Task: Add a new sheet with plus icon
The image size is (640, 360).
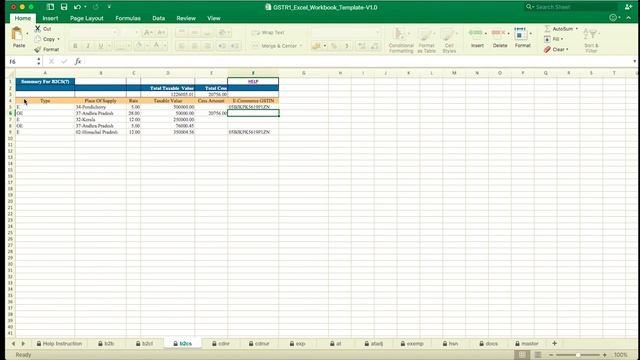Action: [x=554, y=343]
